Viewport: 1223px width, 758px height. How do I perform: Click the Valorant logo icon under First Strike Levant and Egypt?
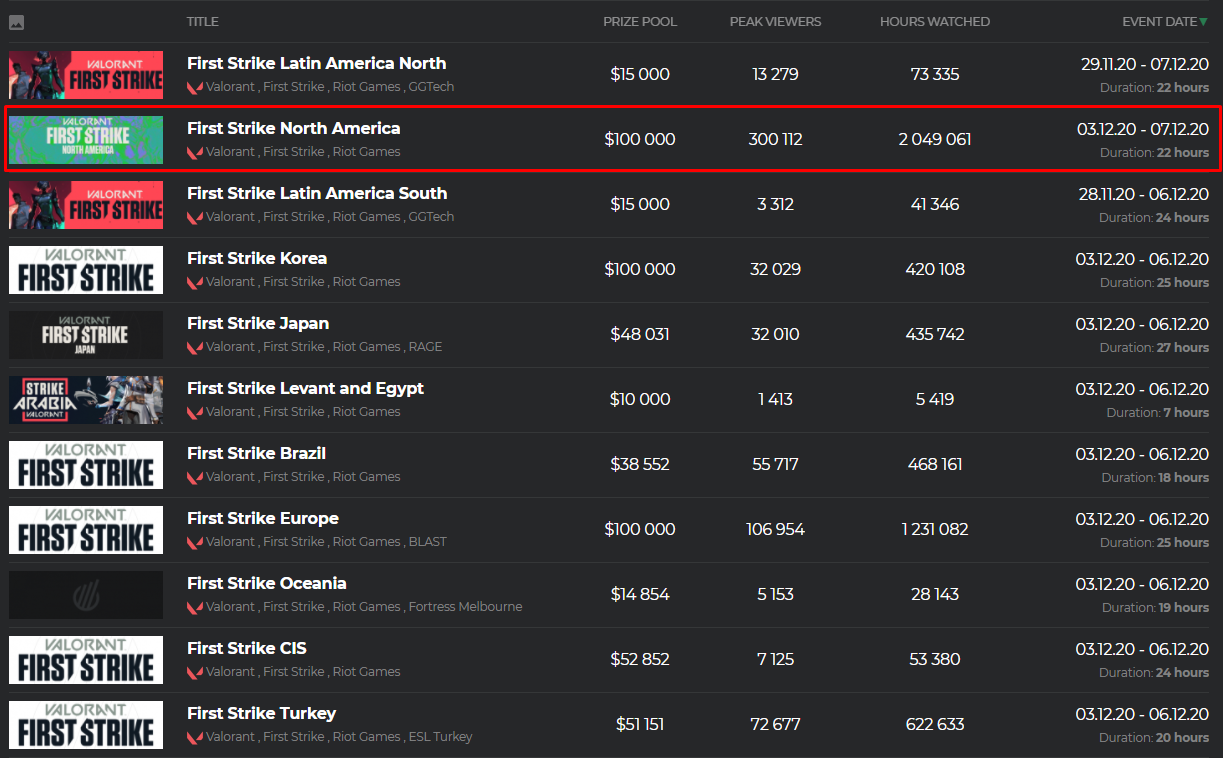click(x=195, y=412)
